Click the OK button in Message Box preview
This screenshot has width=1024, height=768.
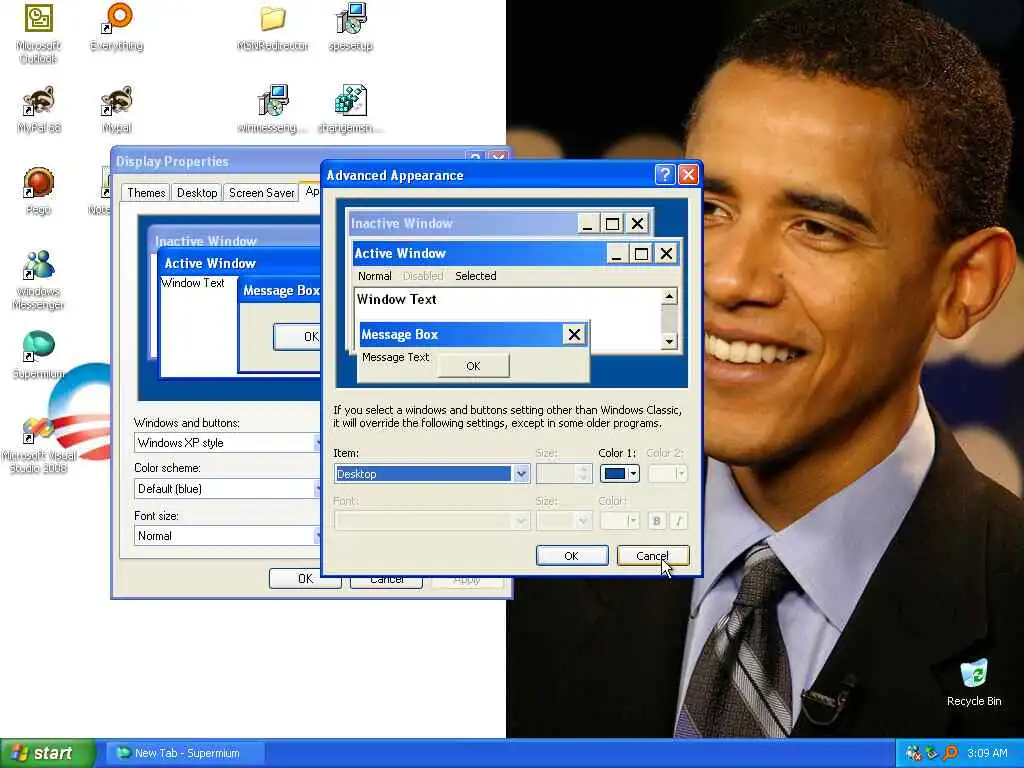[x=473, y=366]
